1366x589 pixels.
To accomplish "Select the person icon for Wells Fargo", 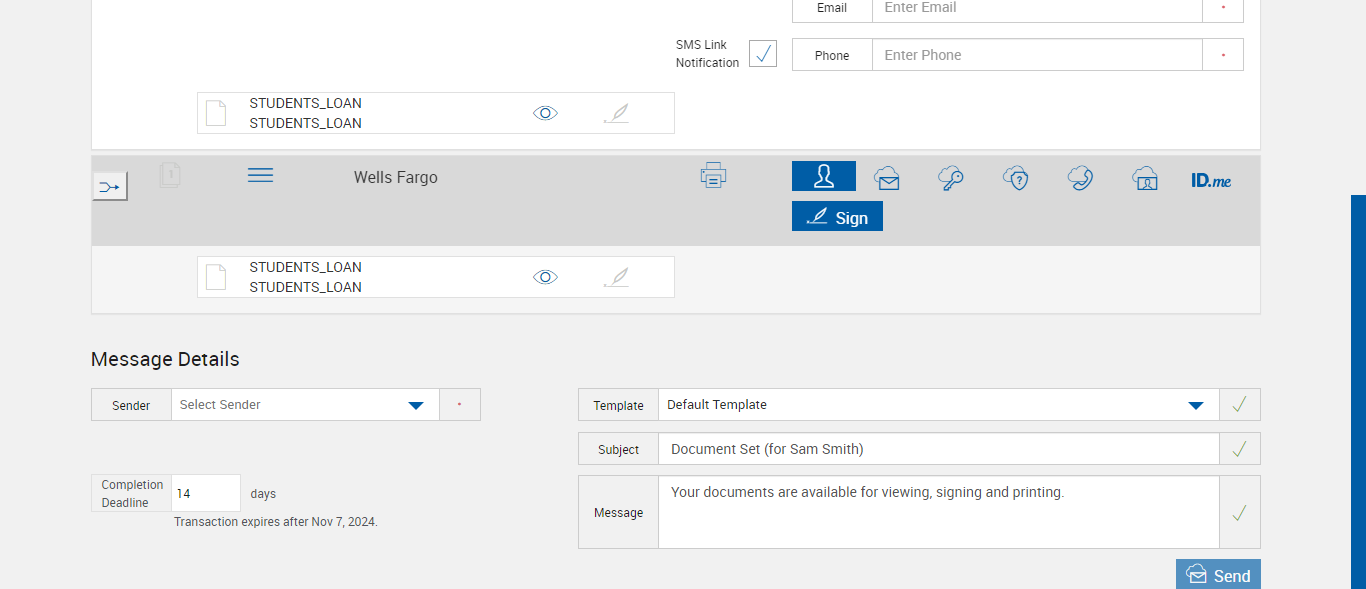I will 823,176.
